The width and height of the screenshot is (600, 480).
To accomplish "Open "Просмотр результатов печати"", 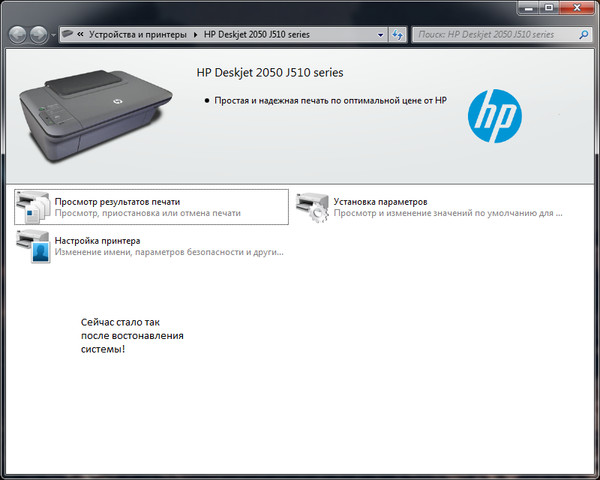I will click(x=151, y=207).
